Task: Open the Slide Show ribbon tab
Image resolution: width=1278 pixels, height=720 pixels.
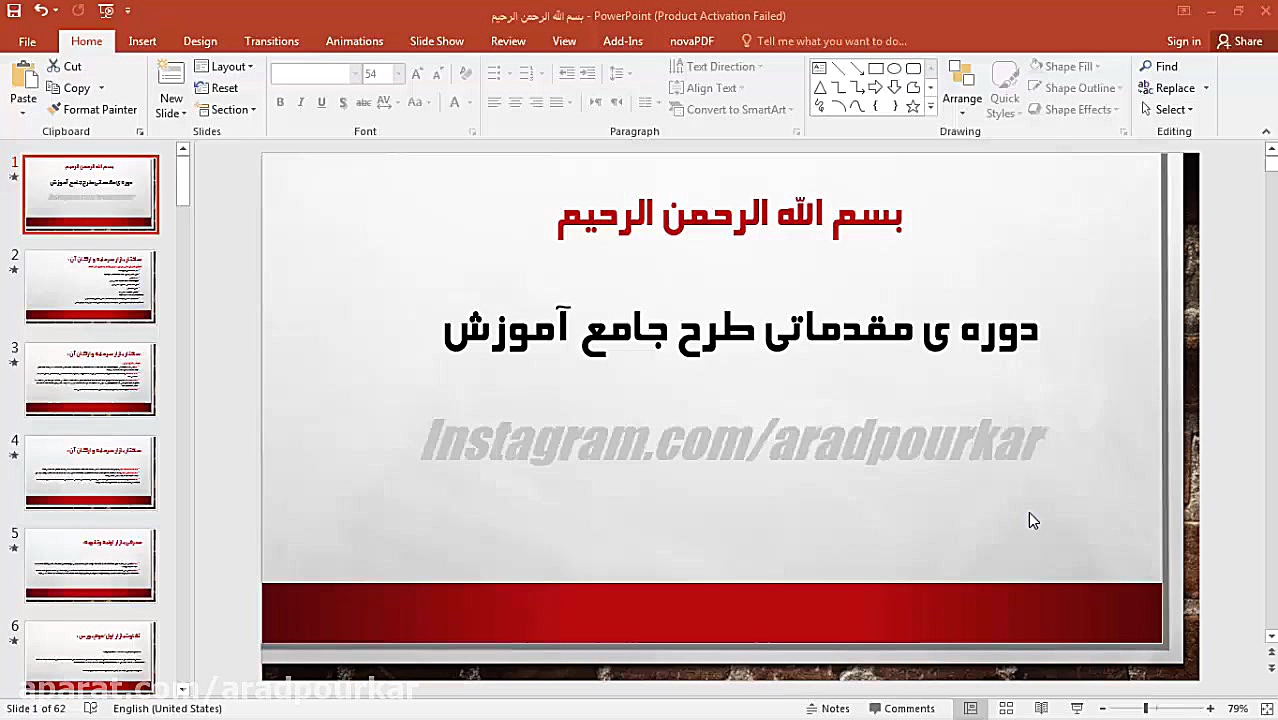Action: [x=436, y=41]
